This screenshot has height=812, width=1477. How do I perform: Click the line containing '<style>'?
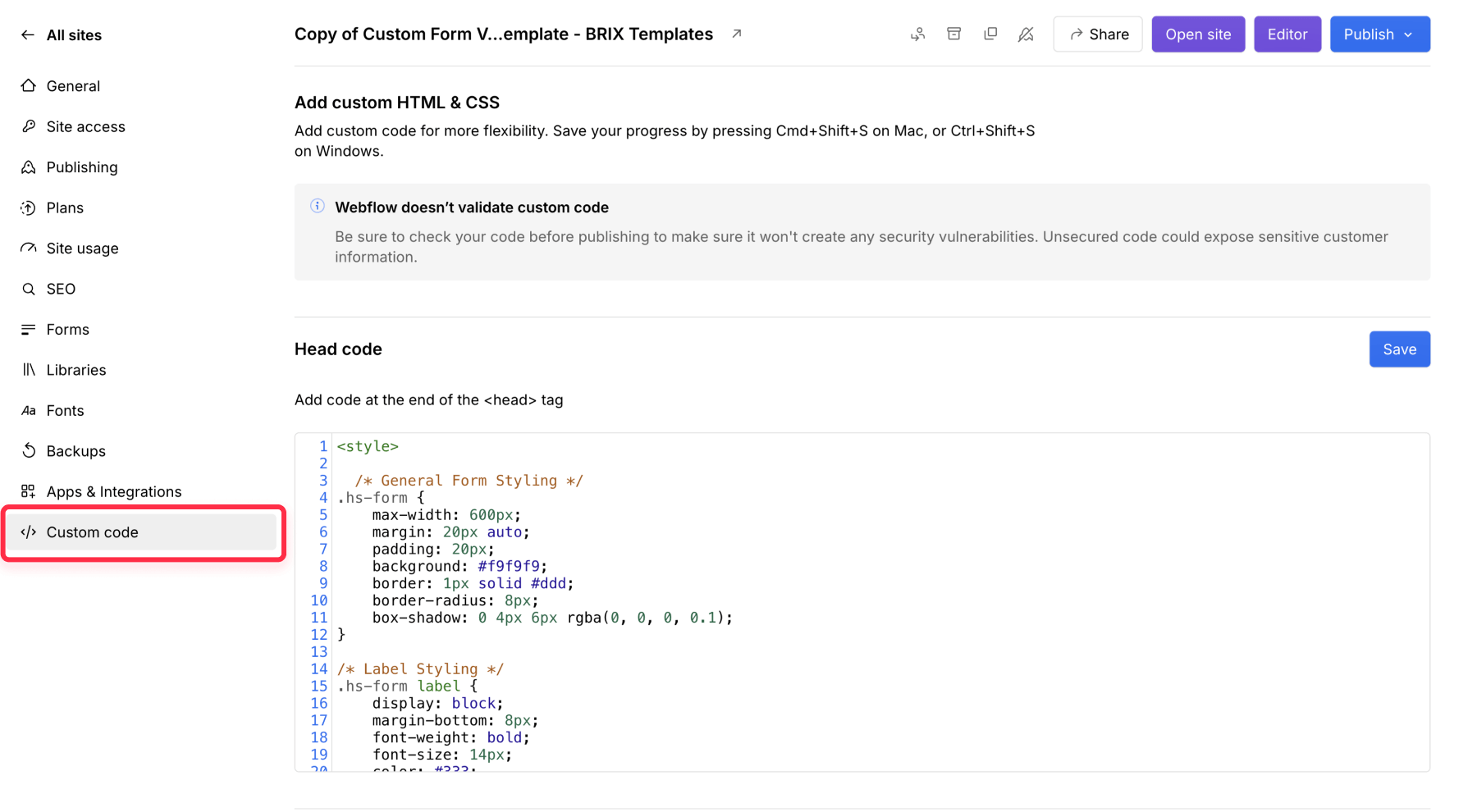click(368, 446)
